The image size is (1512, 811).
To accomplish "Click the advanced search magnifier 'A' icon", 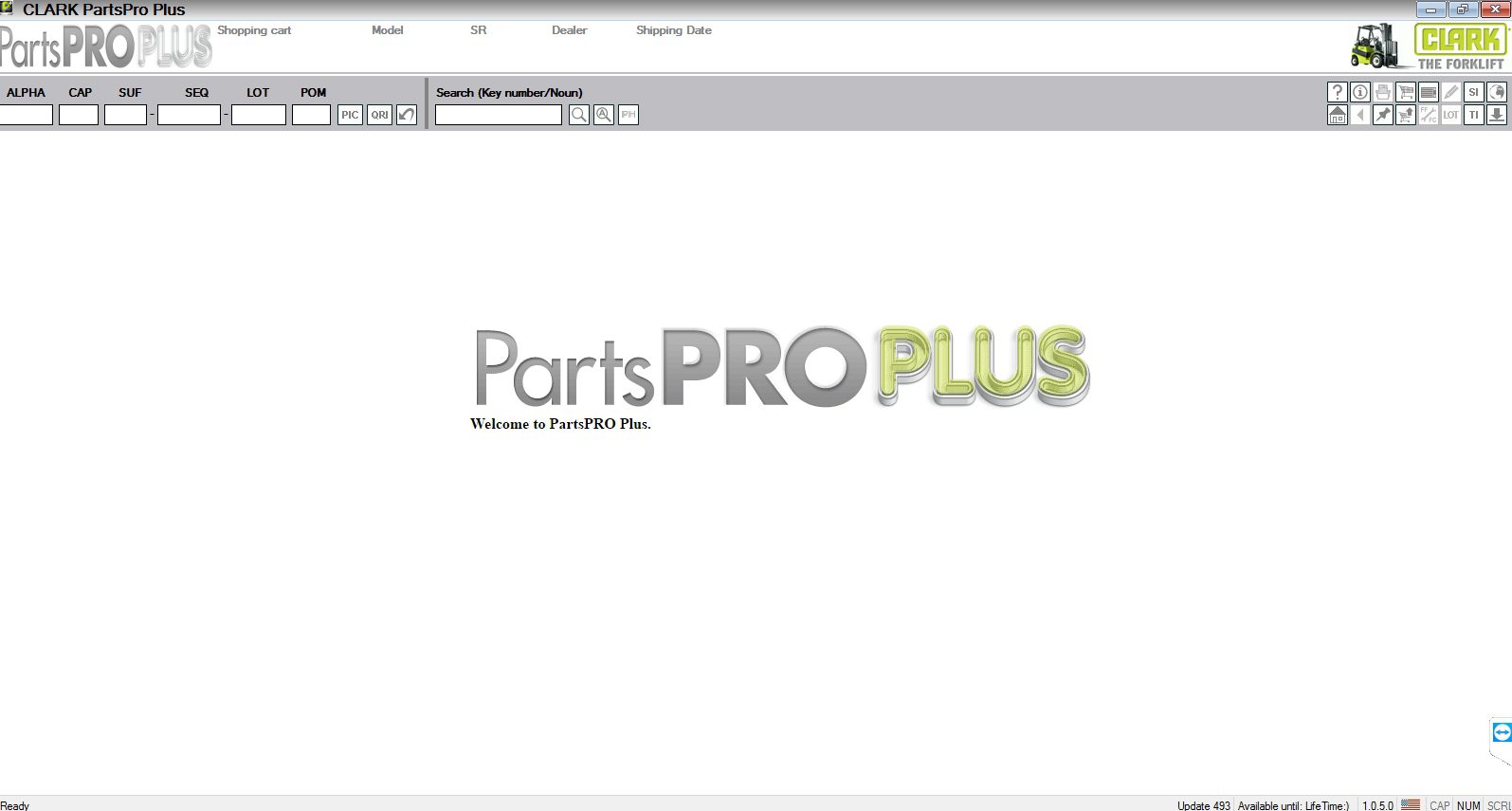I will [x=603, y=115].
